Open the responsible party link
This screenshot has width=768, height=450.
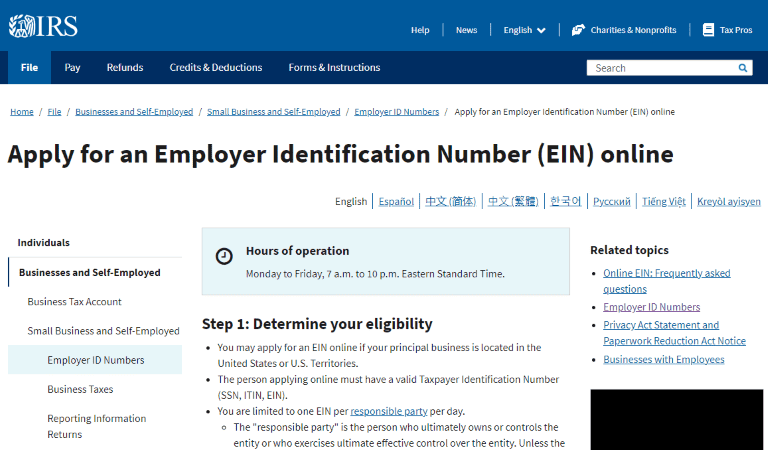pyautogui.click(x=389, y=411)
